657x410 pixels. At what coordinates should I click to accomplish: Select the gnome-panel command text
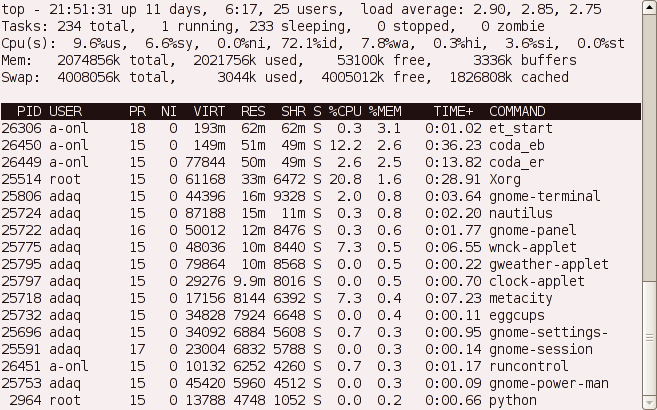pyautogui.click(x=533, y=230)
